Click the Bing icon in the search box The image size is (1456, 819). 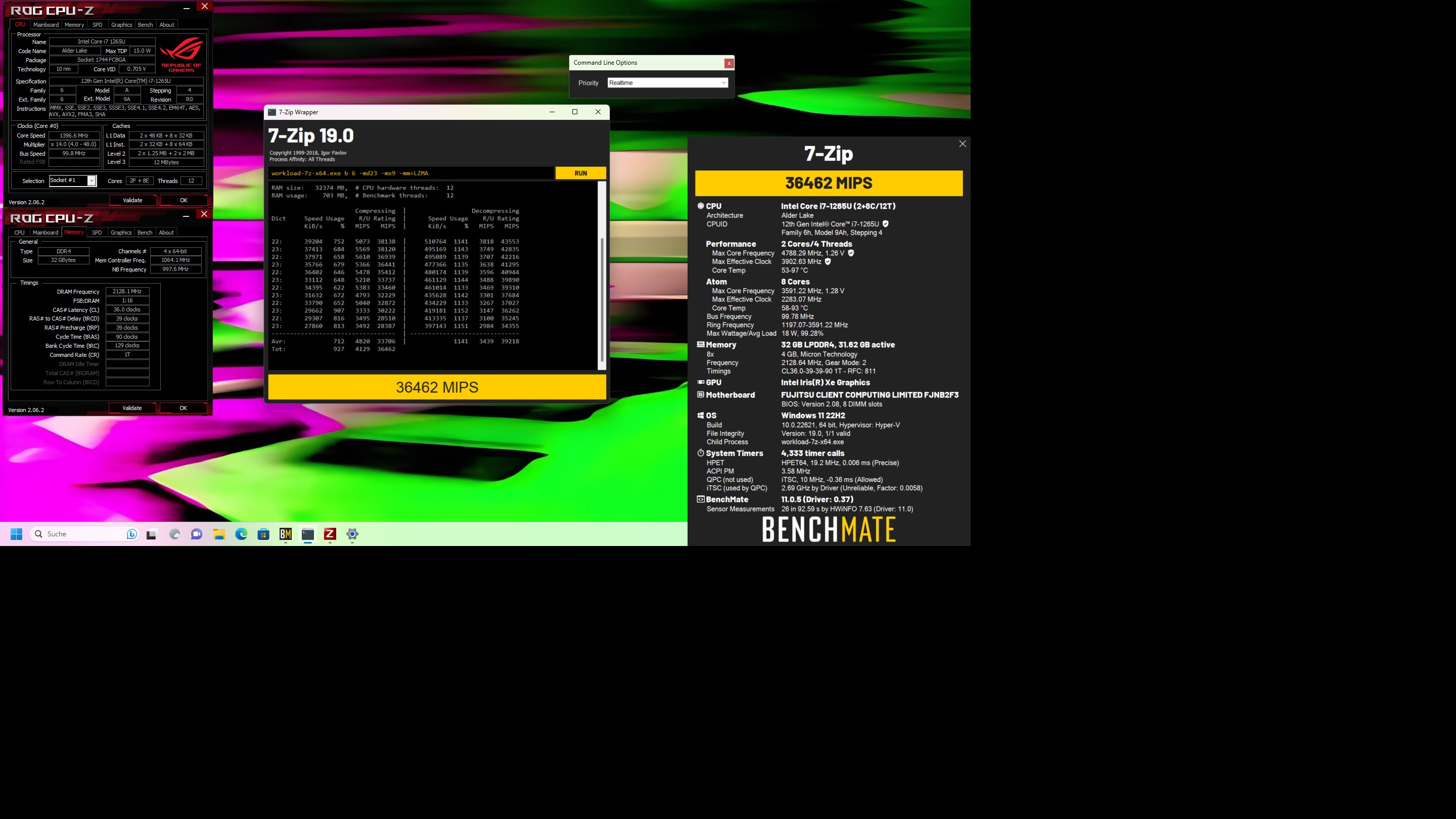pos(131,533)
